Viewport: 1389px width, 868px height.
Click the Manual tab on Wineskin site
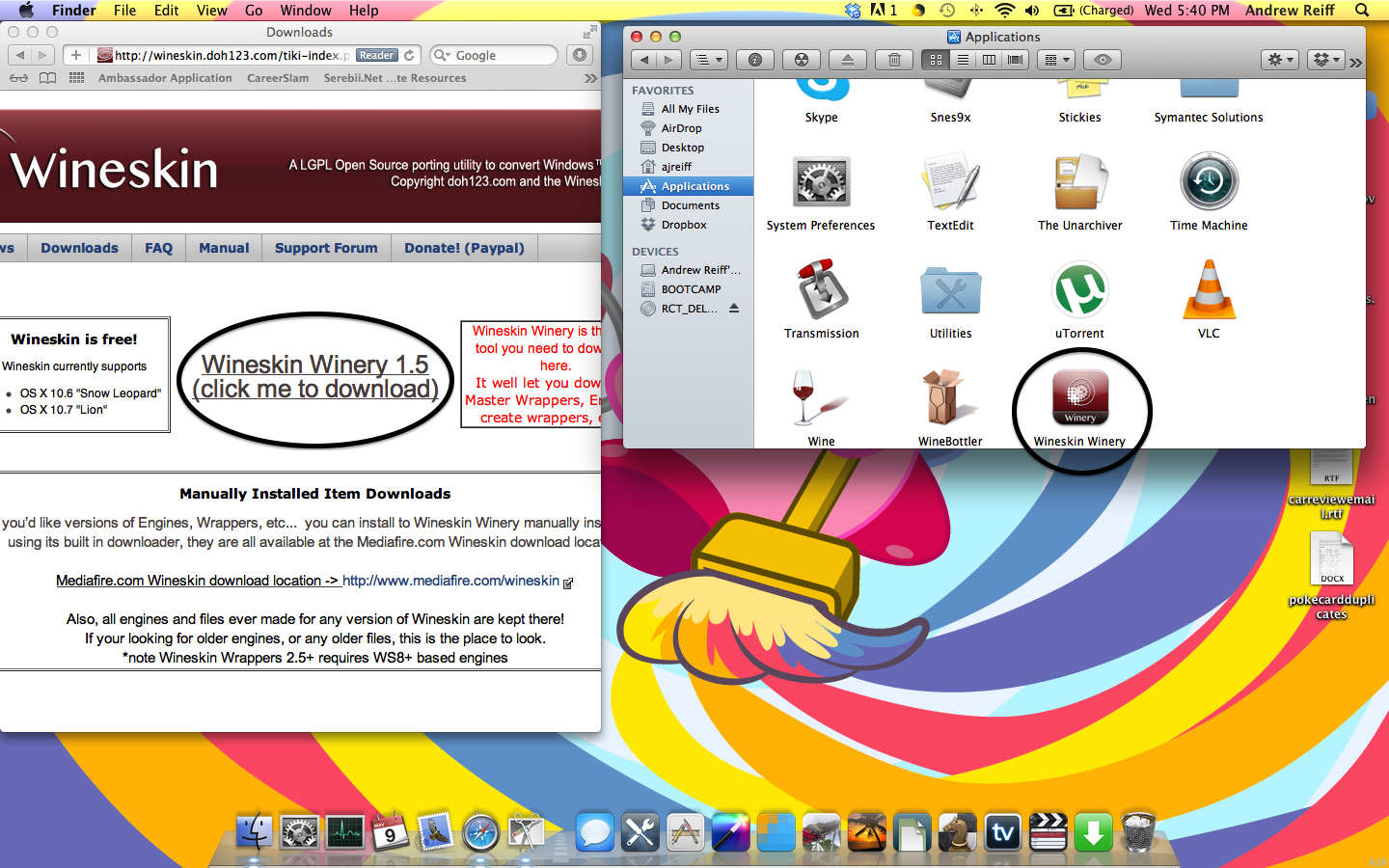pyautogui.click(x=224, y=248)
